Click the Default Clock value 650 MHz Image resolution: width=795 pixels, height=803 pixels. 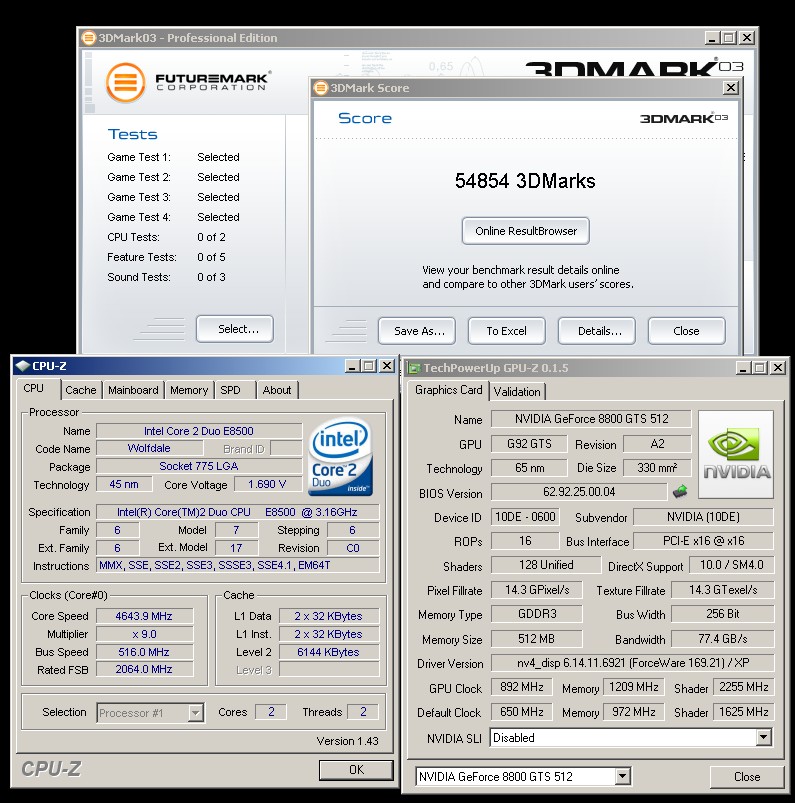click(x=521, y=712)
